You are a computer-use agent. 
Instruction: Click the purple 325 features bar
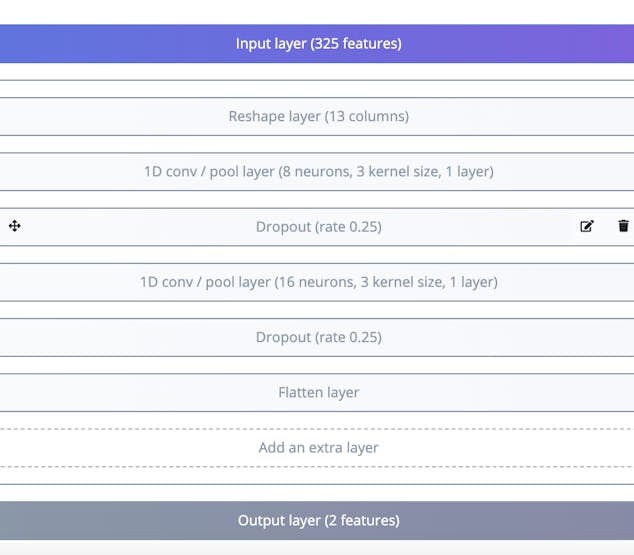(318, 44)
